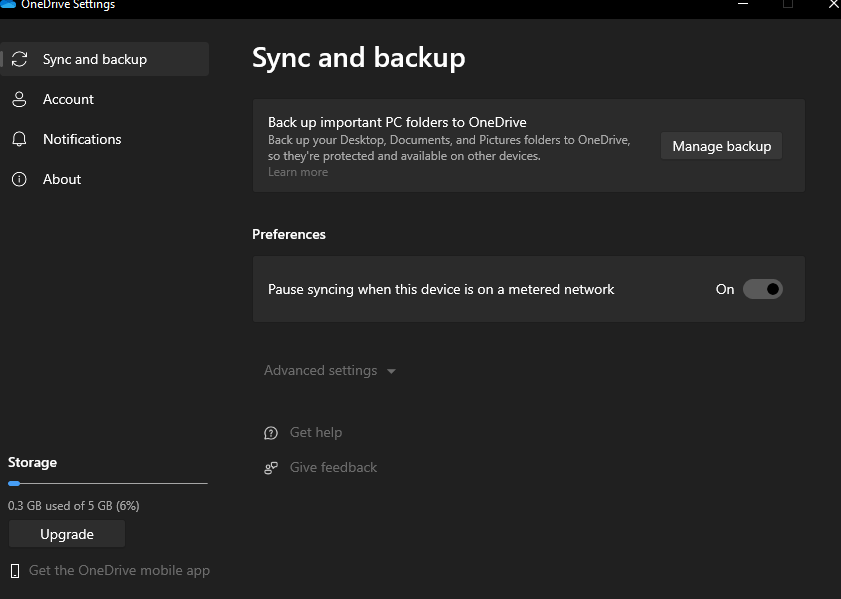
Task: Click the Give feedback icon
Action: [271, 468]
